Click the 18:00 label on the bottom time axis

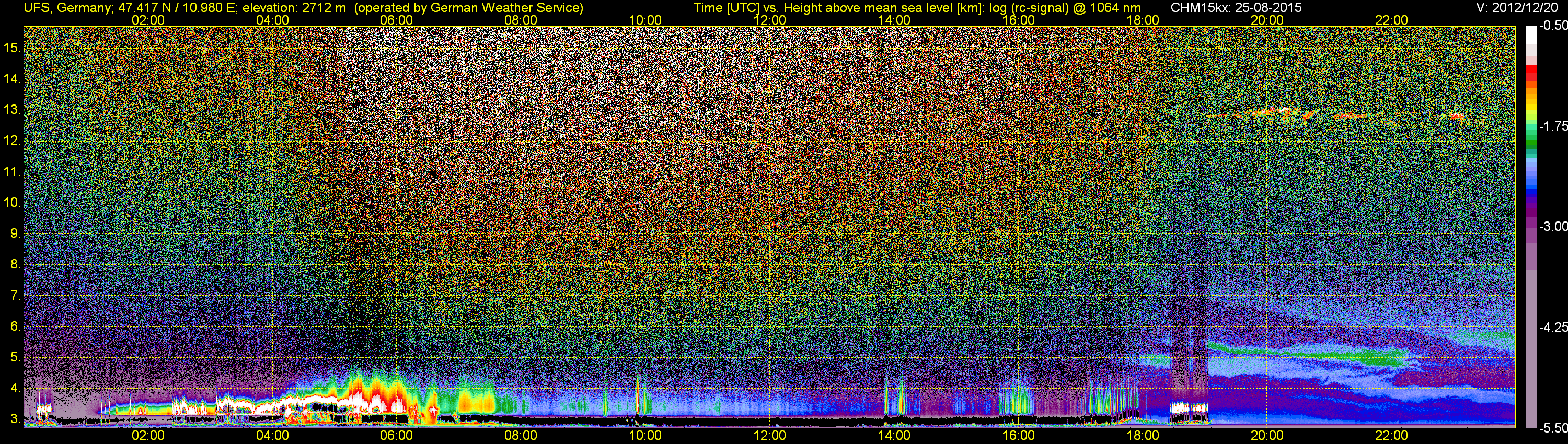(x=1143, y=436)
